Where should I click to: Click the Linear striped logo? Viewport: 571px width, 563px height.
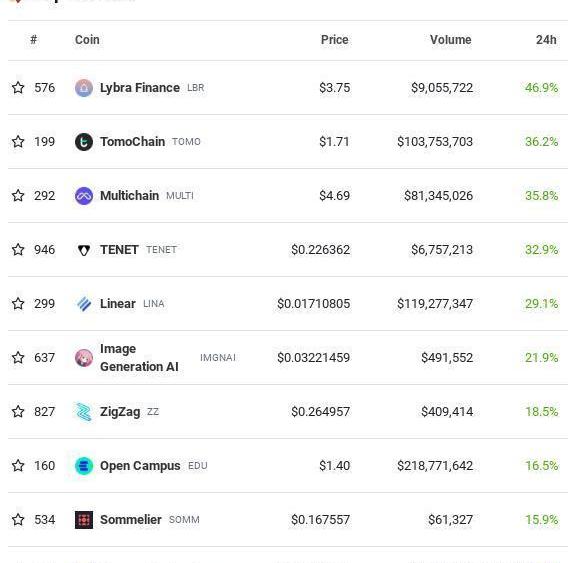84,304
